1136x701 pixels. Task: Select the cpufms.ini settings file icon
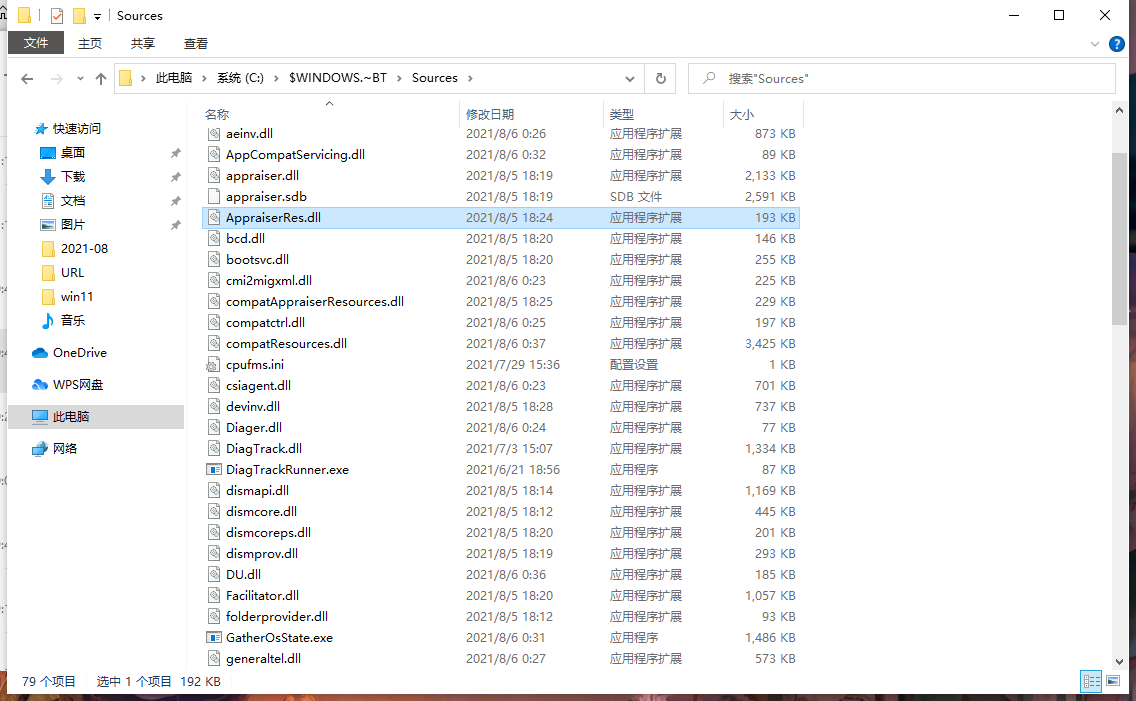(213, 365)
